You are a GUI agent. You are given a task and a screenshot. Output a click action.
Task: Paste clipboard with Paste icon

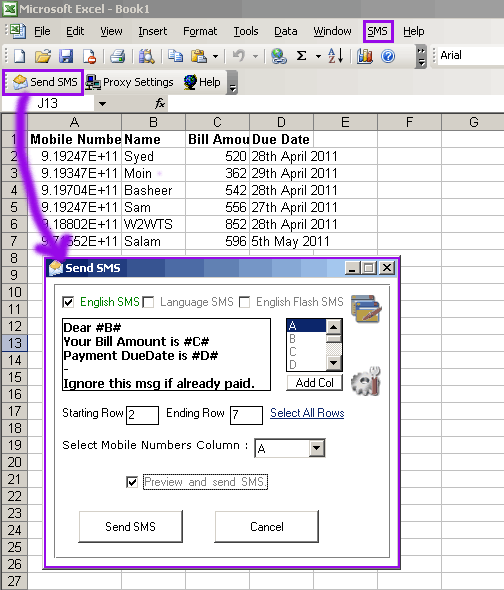(x=199, y=56)
